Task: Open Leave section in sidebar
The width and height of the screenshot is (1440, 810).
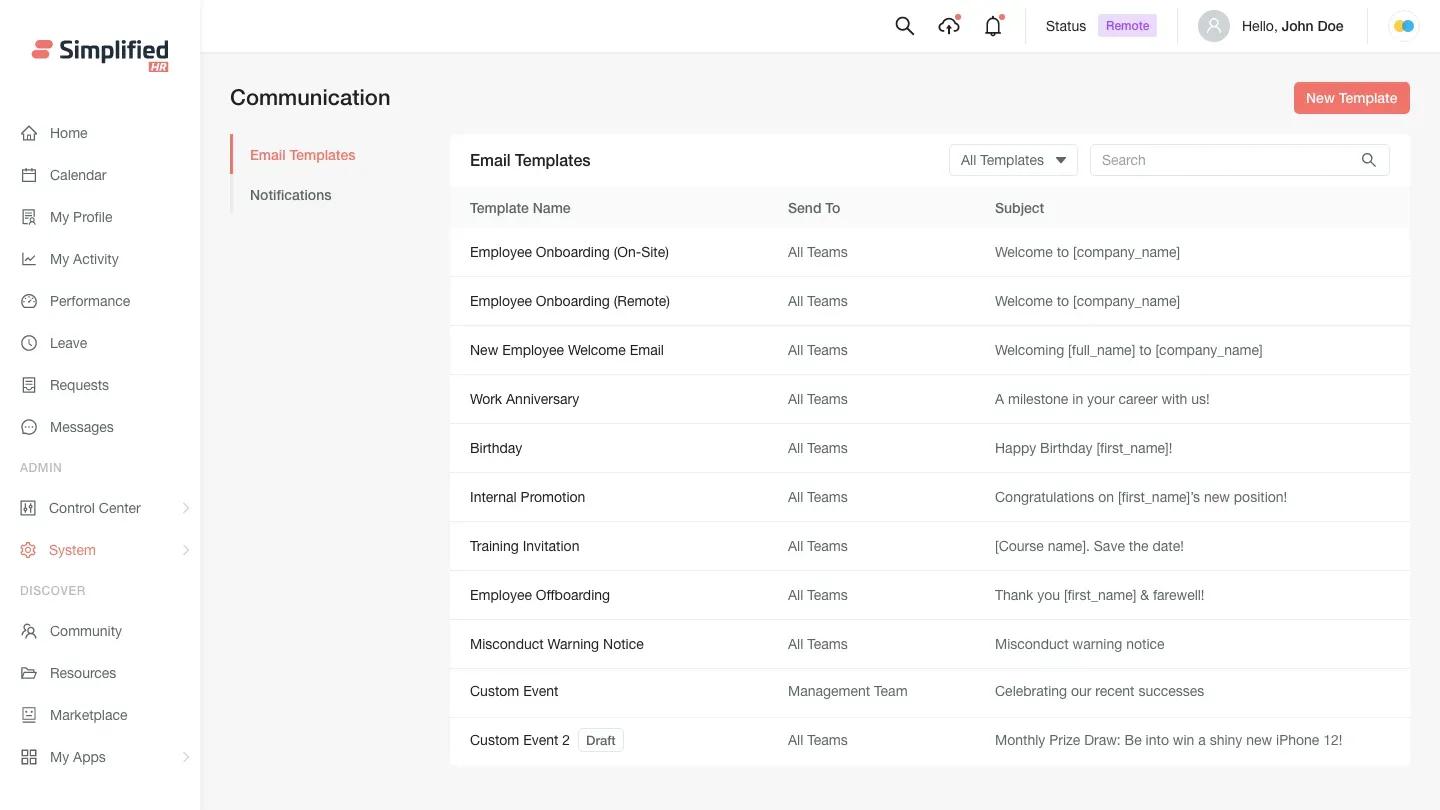Action: click(68, 343)
